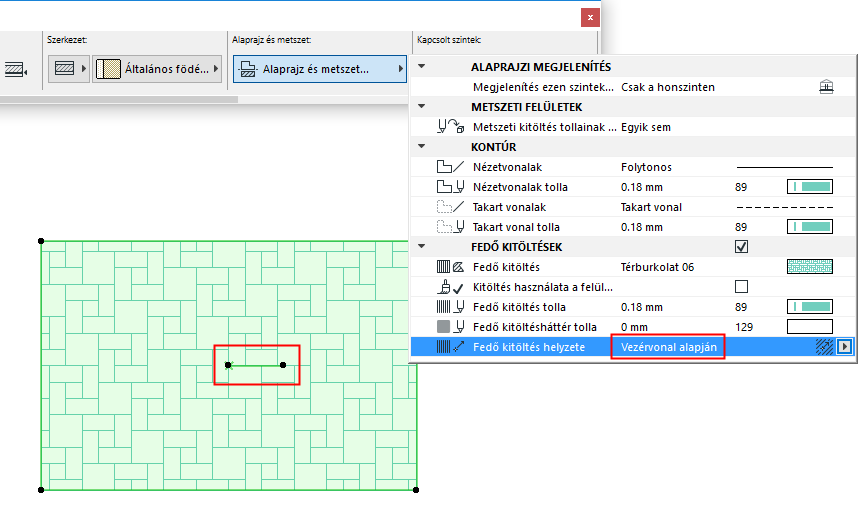Click the Térburkolat 06 fill pattern preview

(810, 266)
